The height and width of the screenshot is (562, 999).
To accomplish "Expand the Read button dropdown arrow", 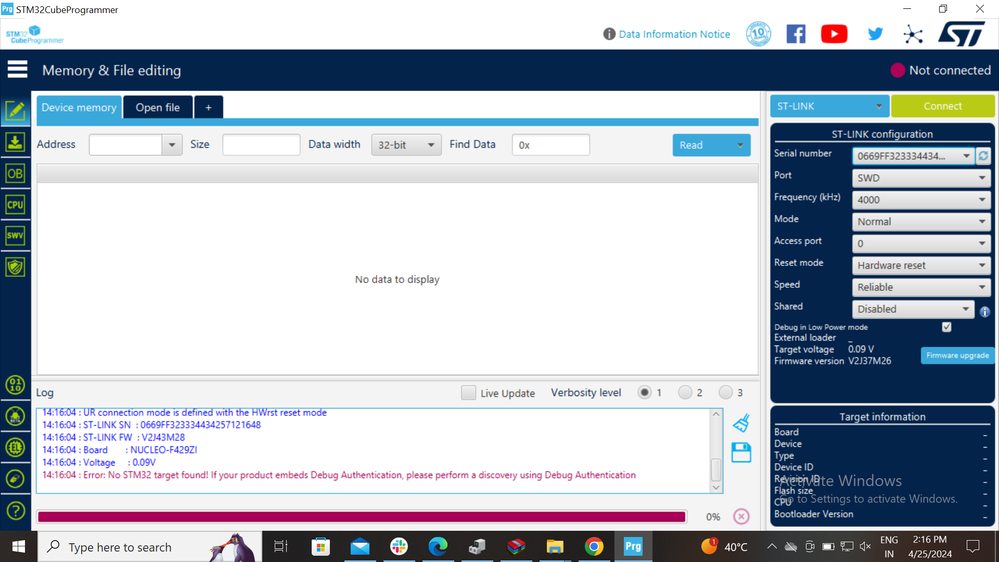I will coord(740,145).
